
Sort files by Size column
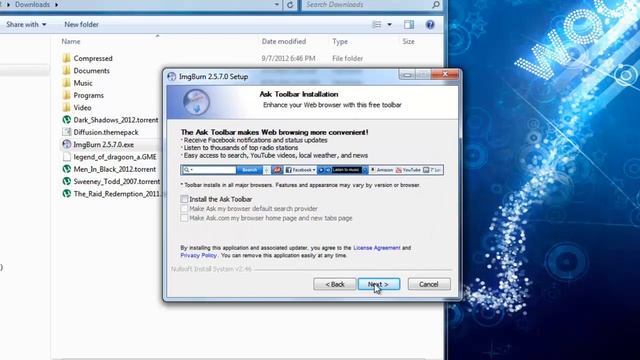pos(408,42)
